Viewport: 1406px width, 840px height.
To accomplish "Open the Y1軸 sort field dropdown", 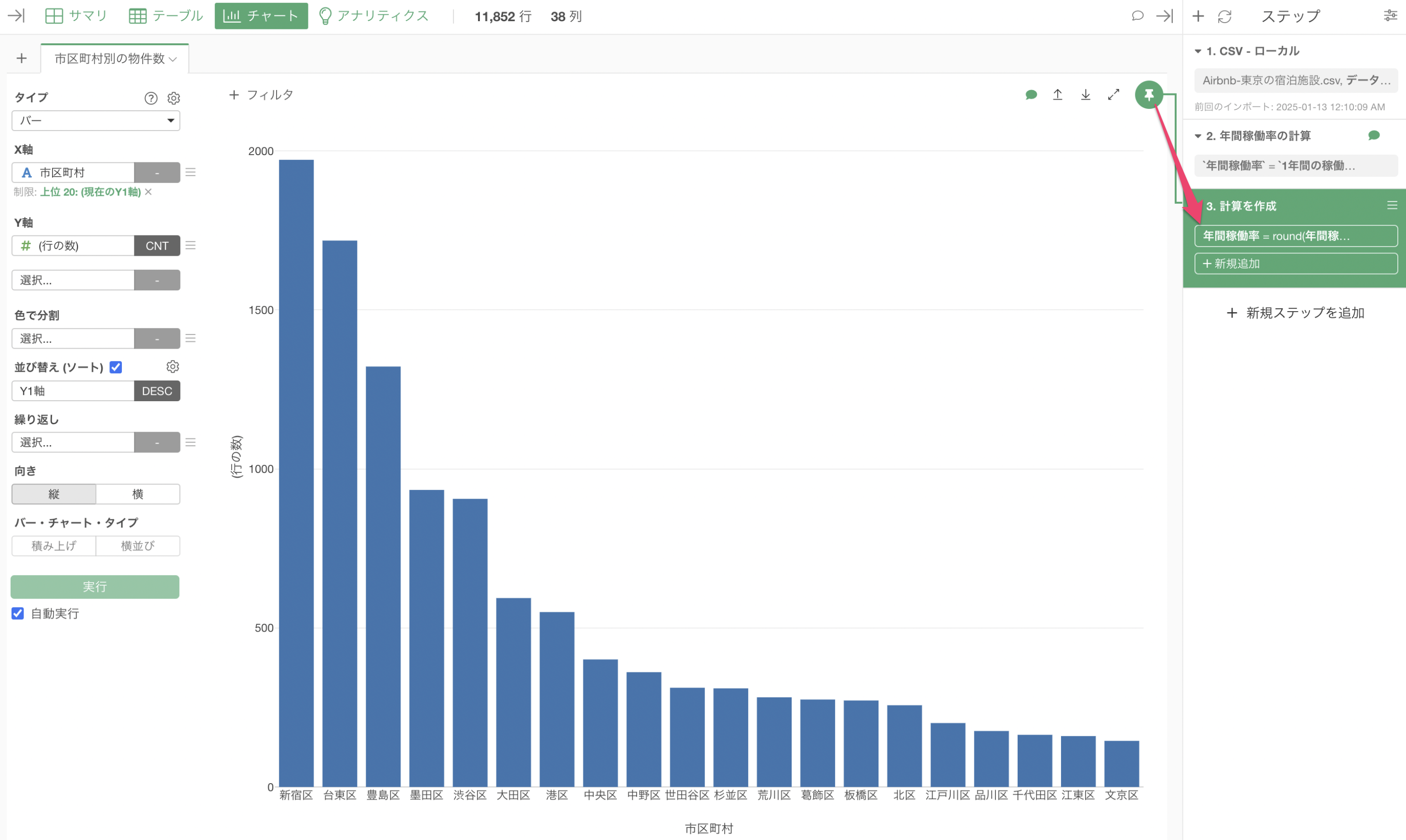I will coord(73,391).
